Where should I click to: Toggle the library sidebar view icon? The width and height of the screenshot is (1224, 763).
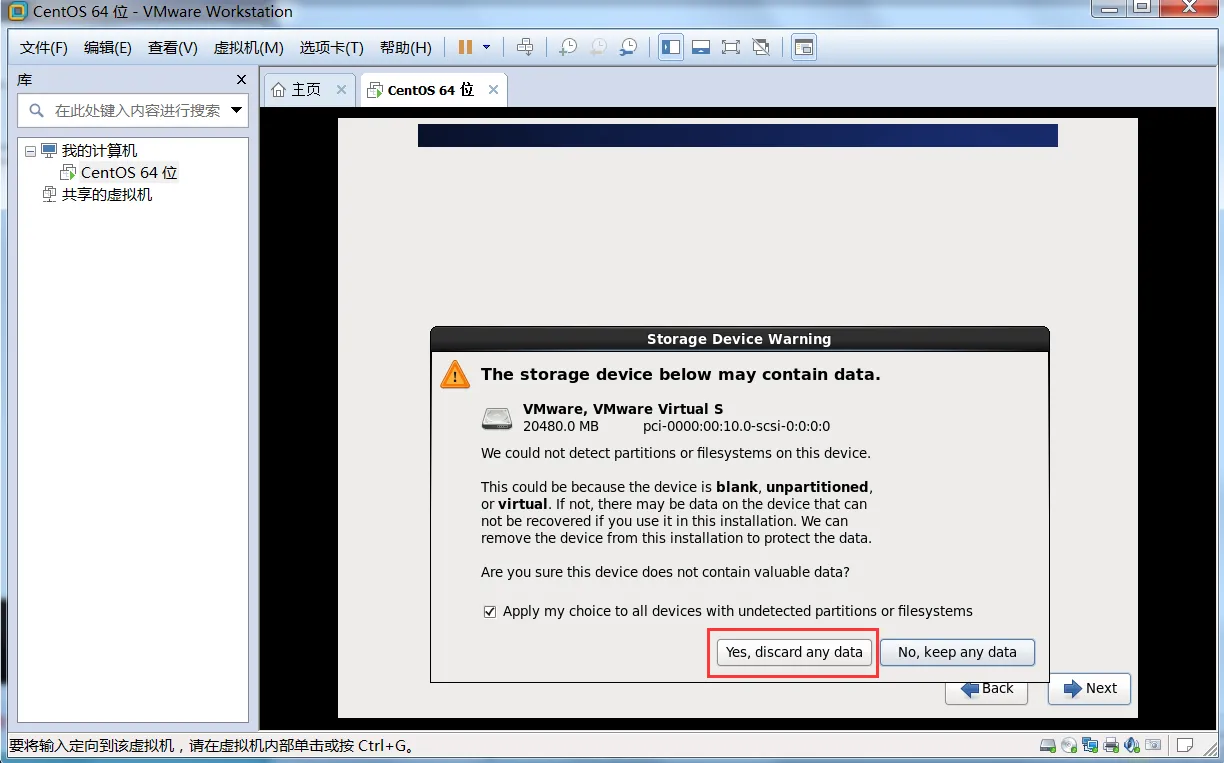point(671,47)
